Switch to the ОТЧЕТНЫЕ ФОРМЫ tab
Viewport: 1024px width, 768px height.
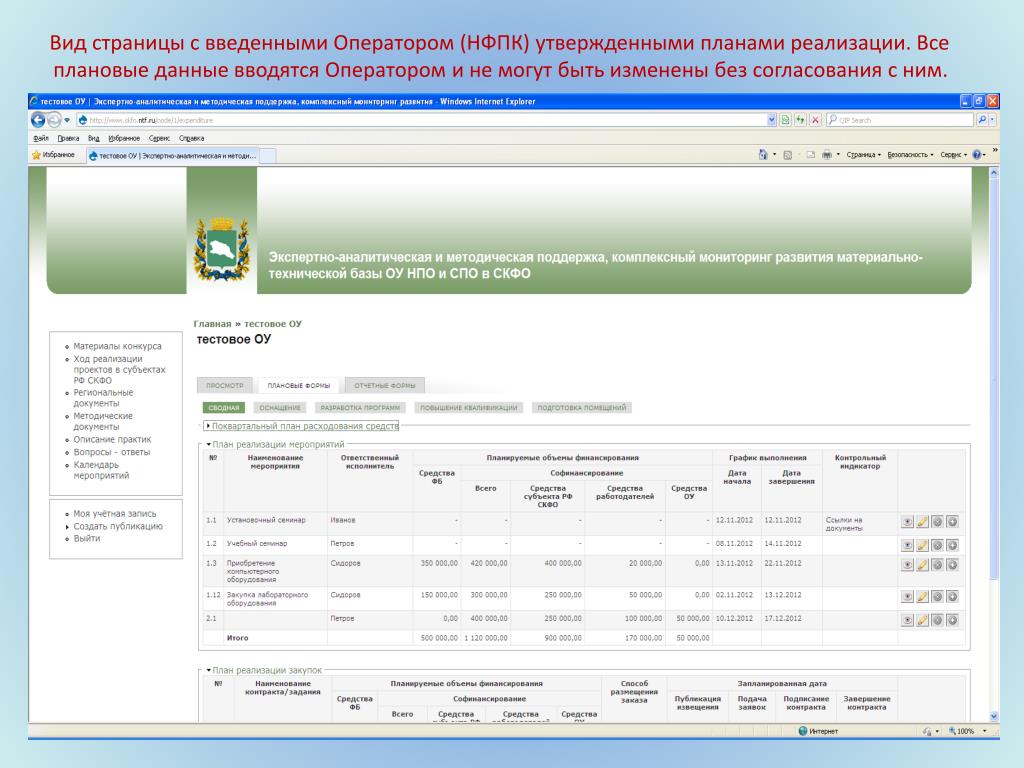385,385
